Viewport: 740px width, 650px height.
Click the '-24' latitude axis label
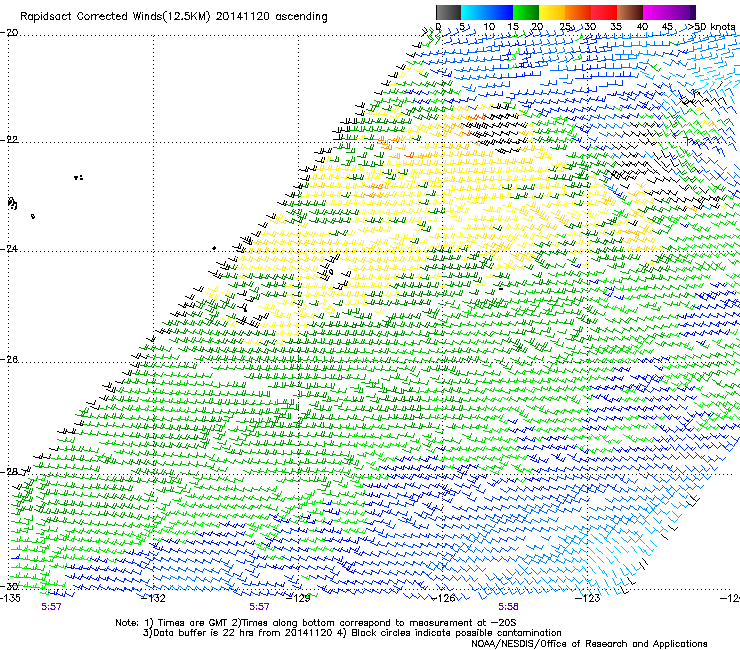pyautogui.click(x=9, y=249)
